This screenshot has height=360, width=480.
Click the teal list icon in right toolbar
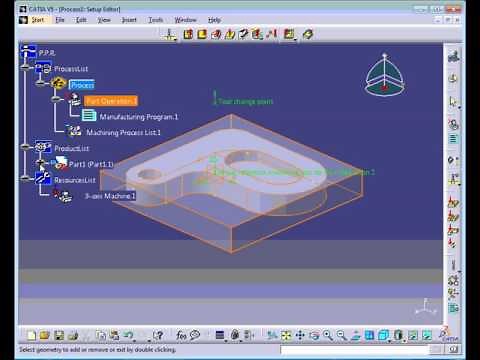pos(453,138)
